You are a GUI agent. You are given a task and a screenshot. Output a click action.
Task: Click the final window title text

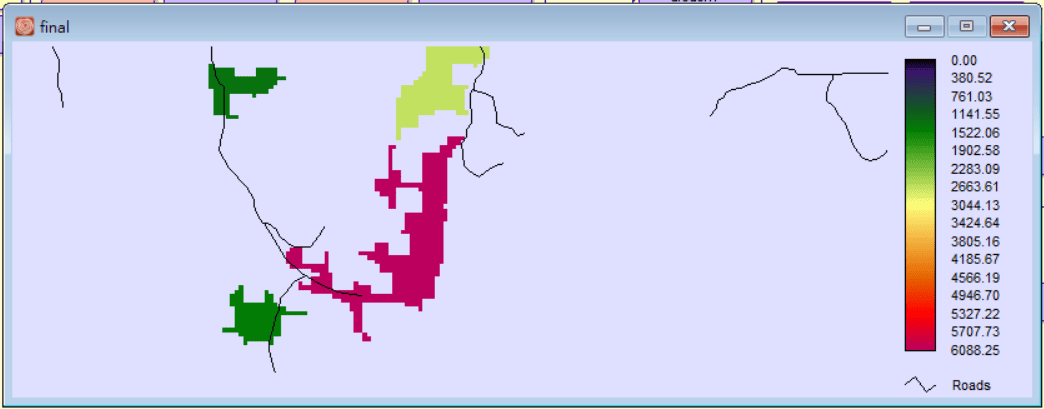[55, 27]
